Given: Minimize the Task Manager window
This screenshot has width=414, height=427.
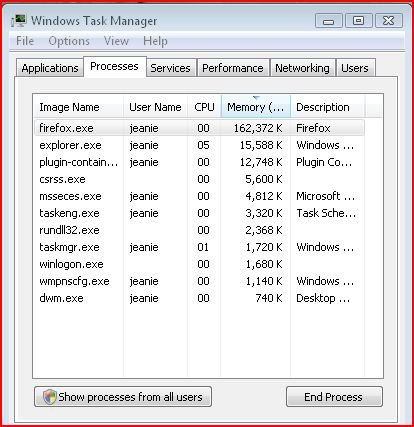Looking at the screenshot, I should (329, 21).
